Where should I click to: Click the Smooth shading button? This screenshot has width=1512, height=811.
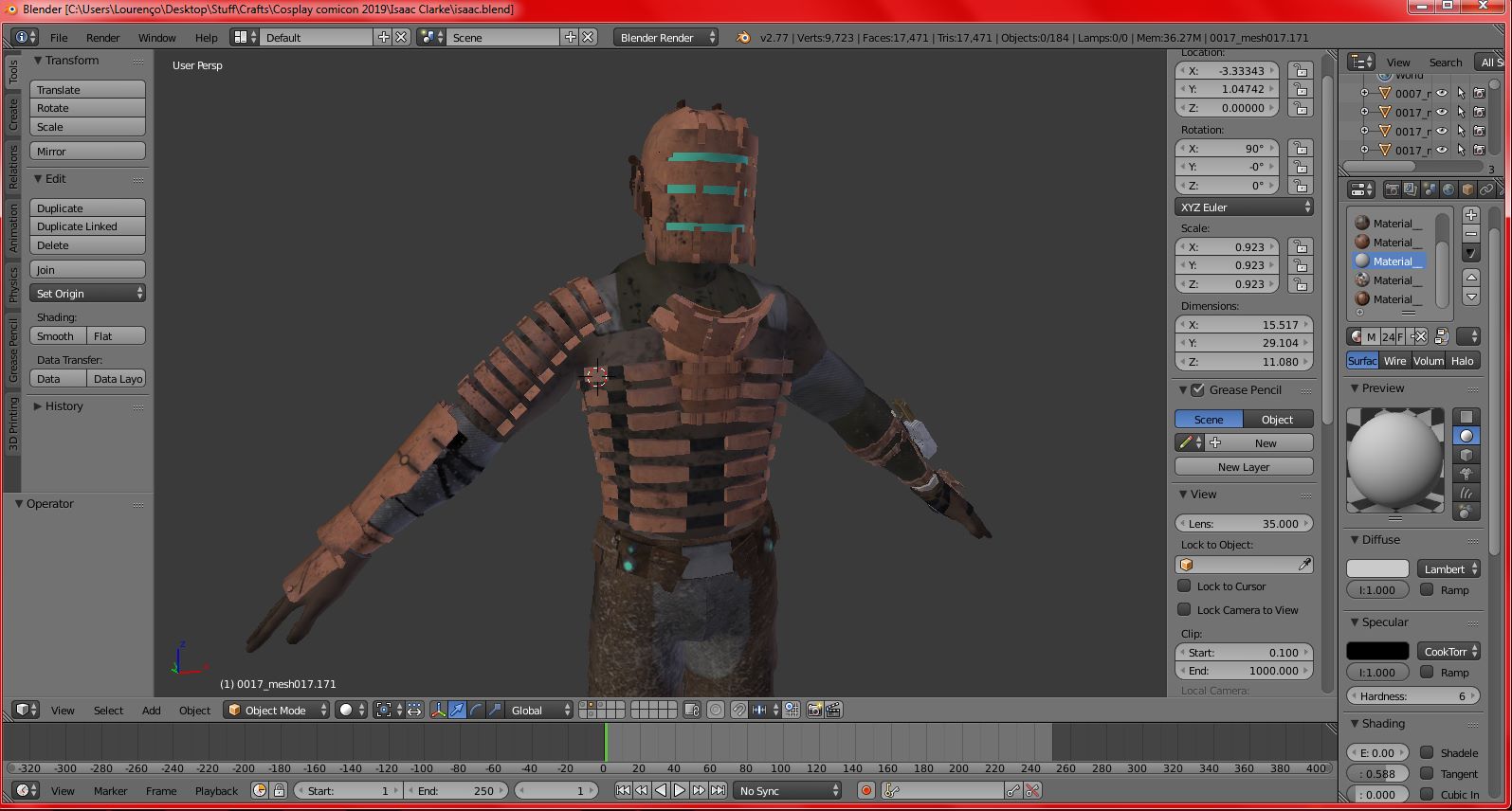tap(58, 335)
